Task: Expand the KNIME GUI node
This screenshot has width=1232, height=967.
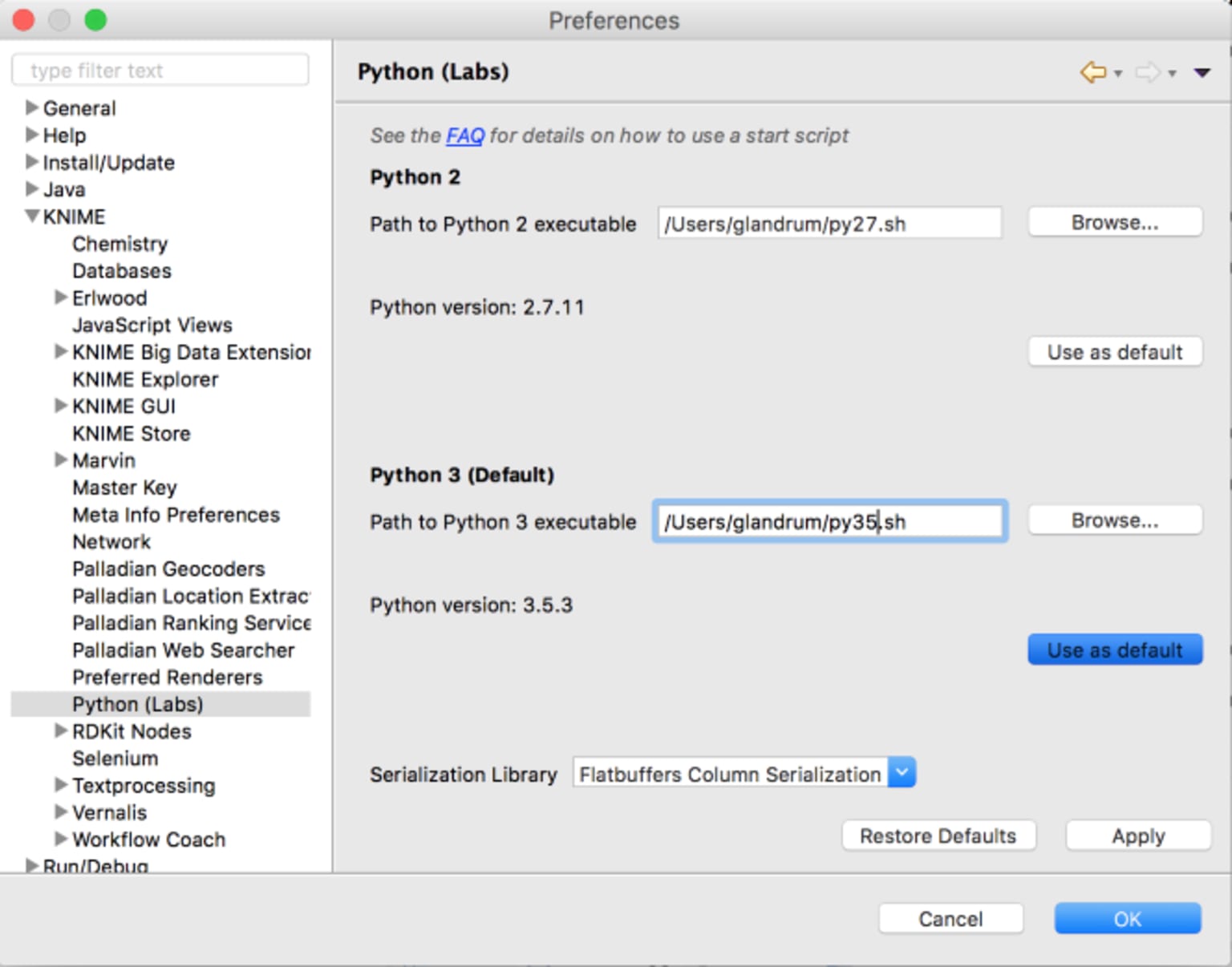Action: tap(61, 405)
